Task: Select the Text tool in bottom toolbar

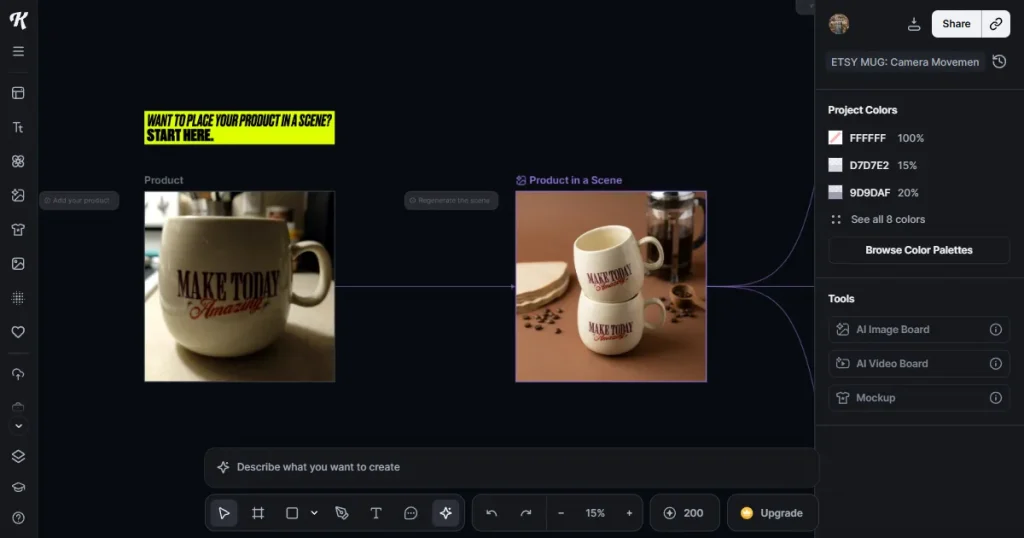Action: pos(376,513)
